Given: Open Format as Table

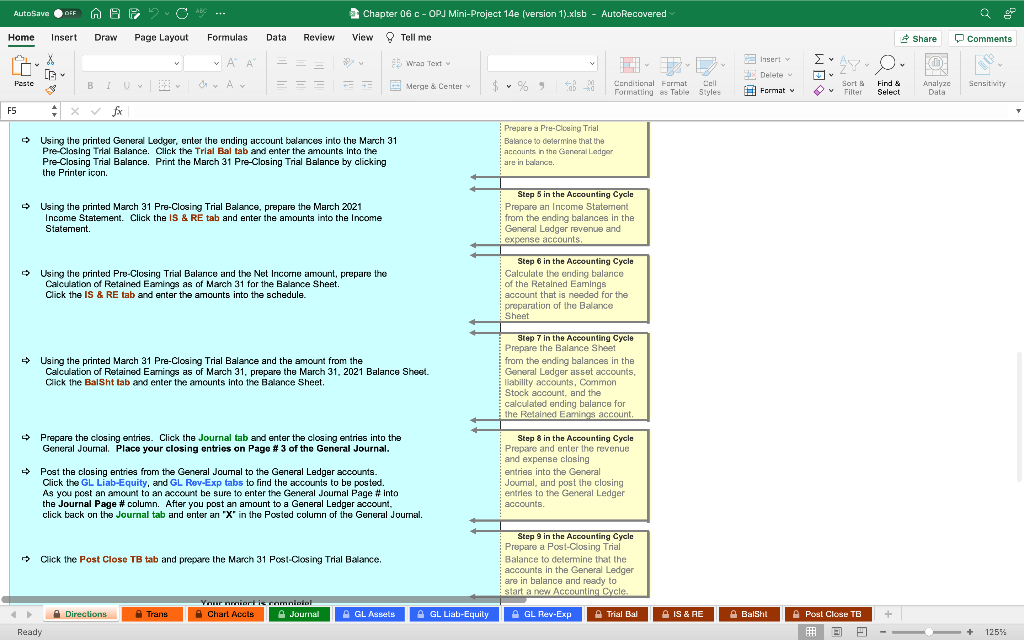Looking at the screenshot, I should click(674, 76).
